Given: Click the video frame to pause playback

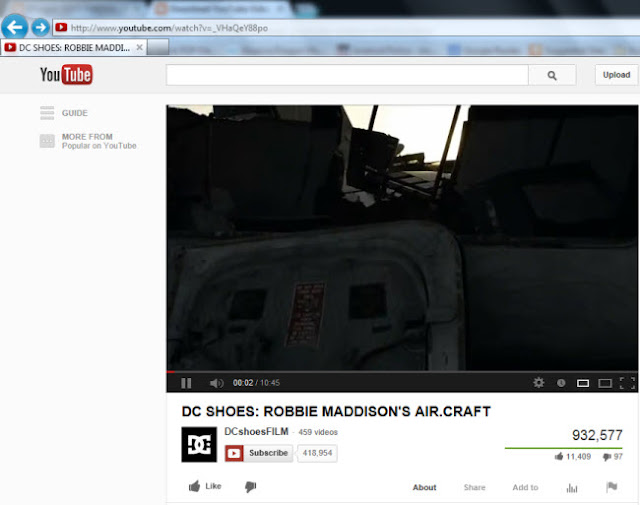Looking at the screenshot, I should pyautogui.click(x=402, y=238).
